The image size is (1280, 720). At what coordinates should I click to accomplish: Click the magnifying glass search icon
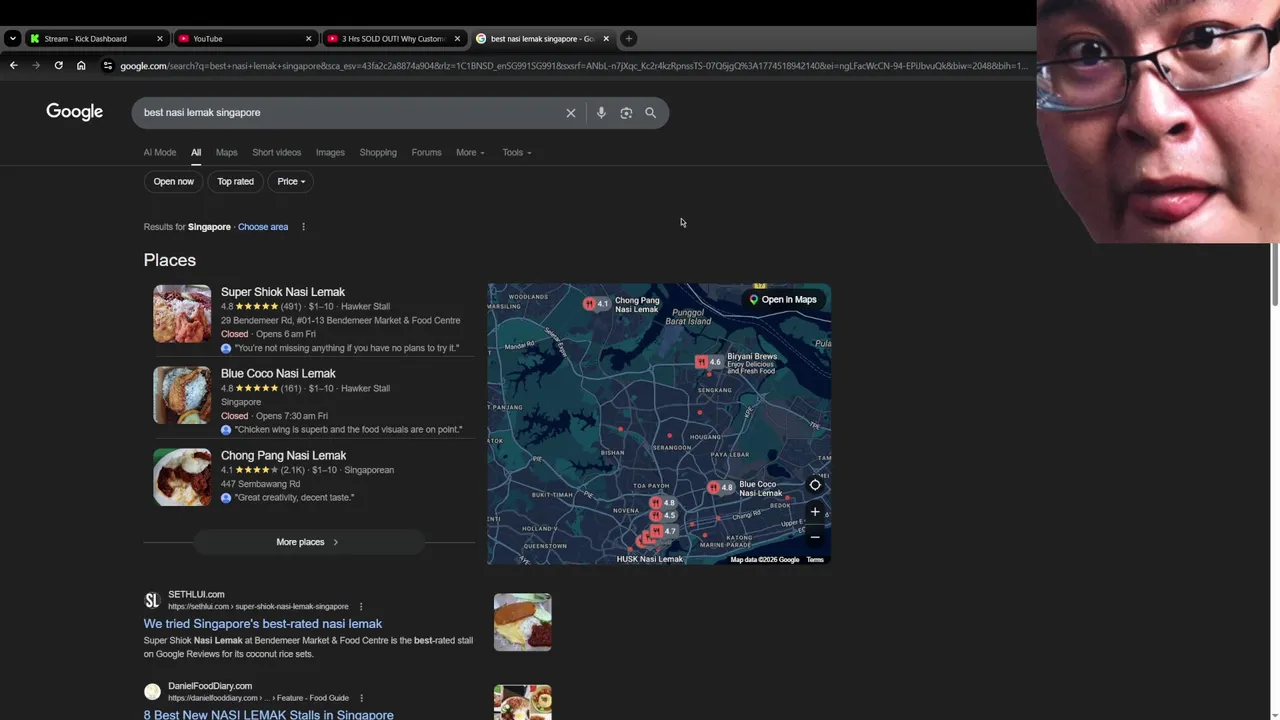[x=651, y=113]
